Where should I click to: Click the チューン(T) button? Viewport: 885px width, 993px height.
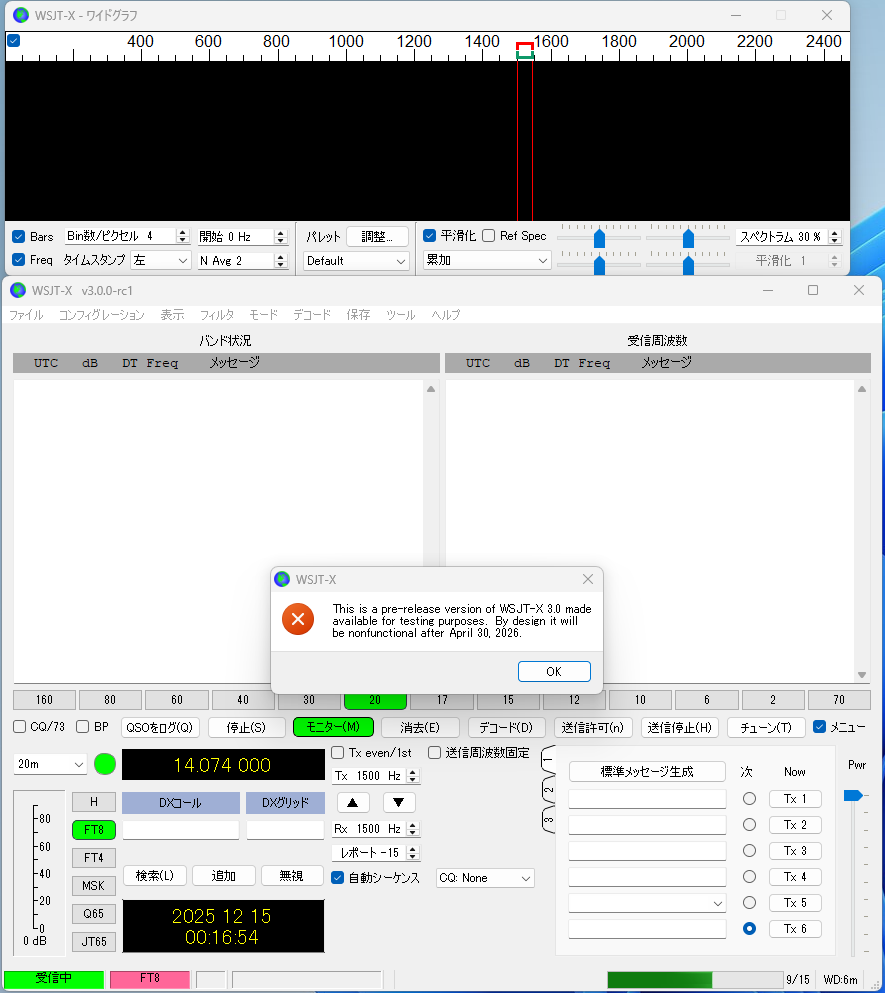(x=766, y=727)
